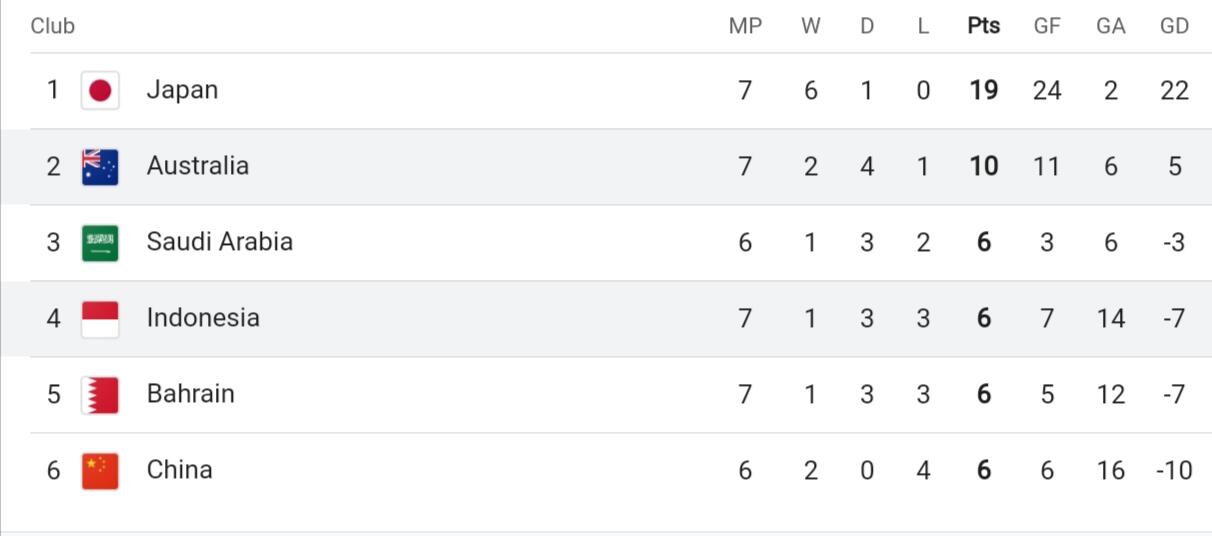The height and width of the screenshot is (536, 1212).
Task: Open the Bahrain team name
Action: [191, 394]
